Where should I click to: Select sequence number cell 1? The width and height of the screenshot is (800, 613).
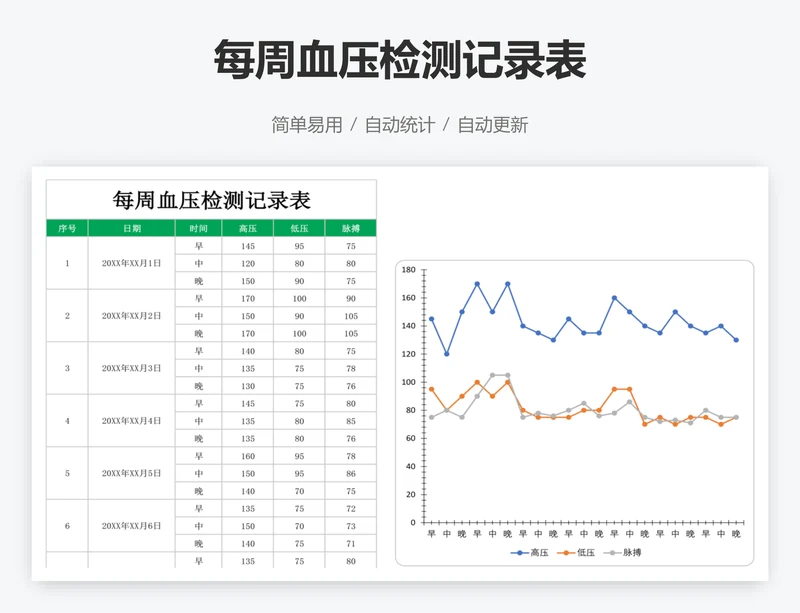click(x=67, y=263)
